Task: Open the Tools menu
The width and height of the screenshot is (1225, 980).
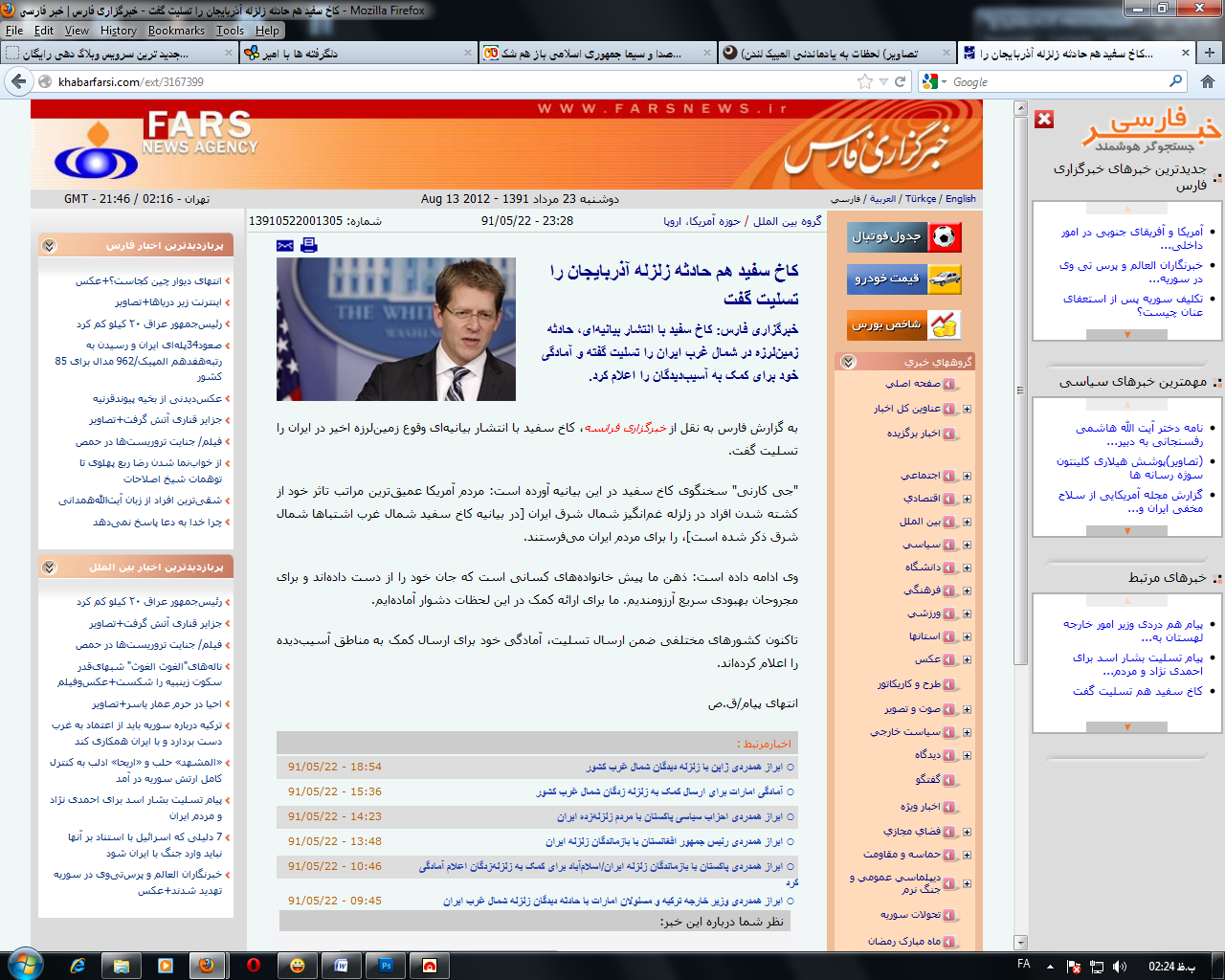Action: click(x=230, y=31)
